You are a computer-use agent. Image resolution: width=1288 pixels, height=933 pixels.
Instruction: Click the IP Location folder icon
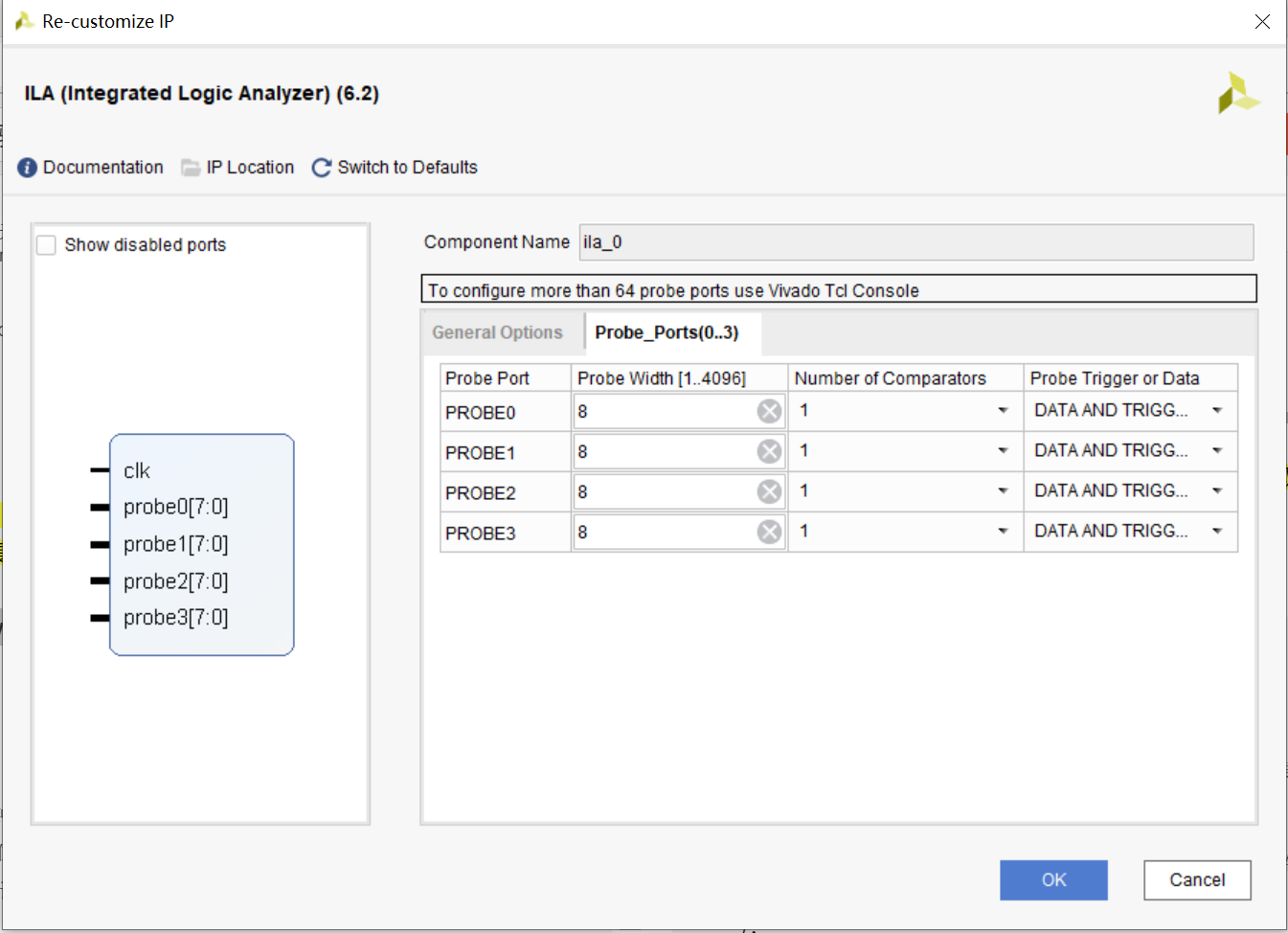tap(191, 168)
